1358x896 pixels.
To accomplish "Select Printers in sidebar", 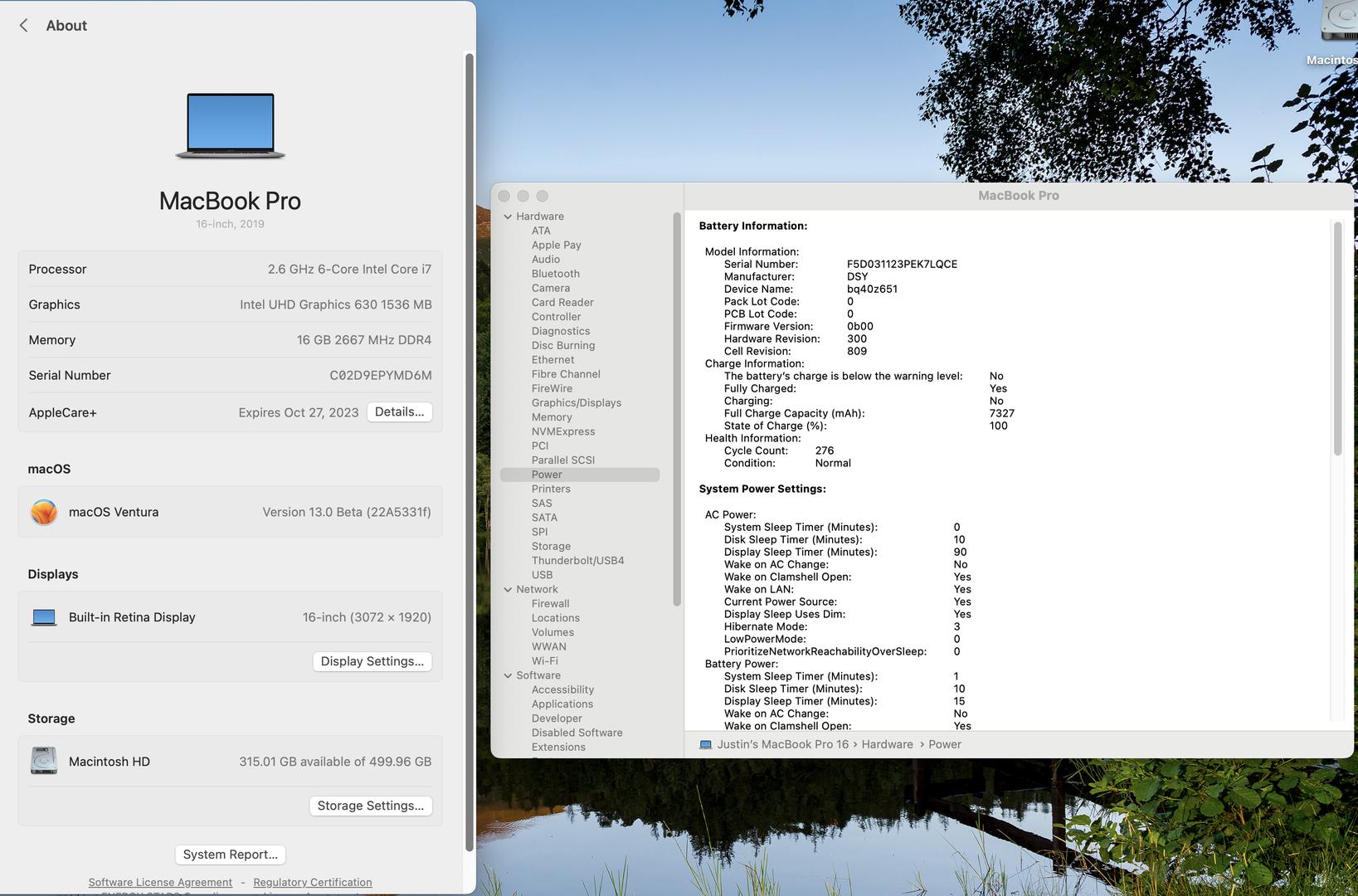I will tap(551, 489).
